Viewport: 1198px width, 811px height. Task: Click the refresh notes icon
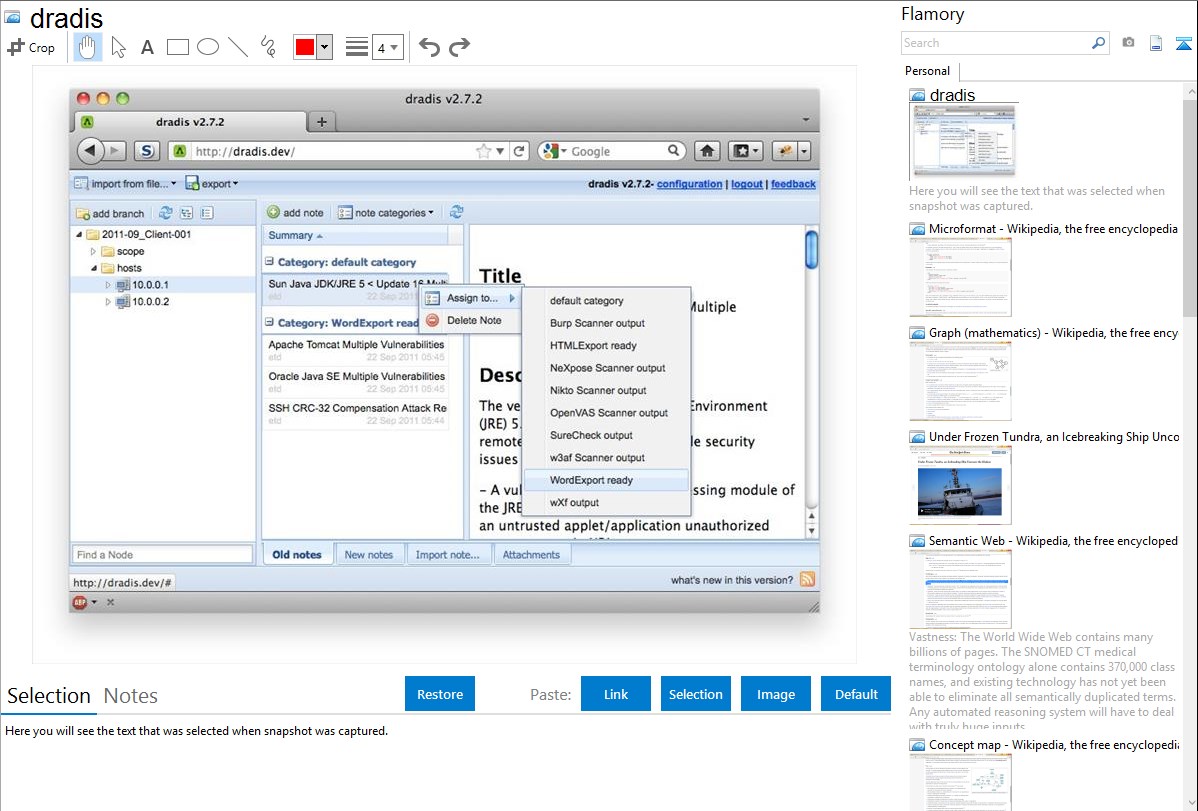(456, 212)
